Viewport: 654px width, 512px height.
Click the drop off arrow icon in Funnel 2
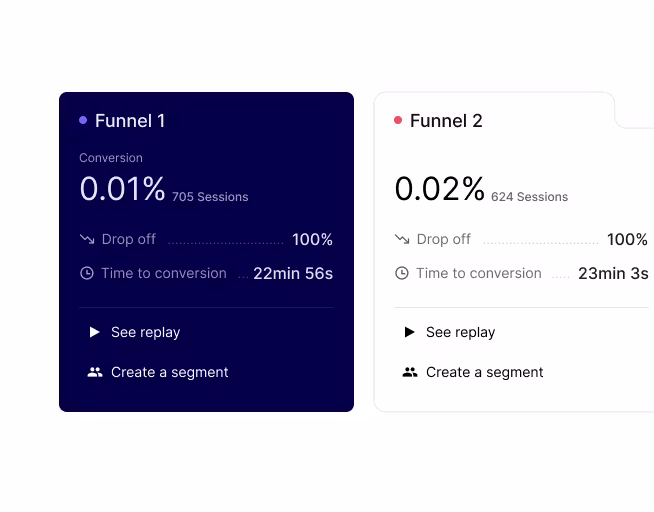(402, 239)
